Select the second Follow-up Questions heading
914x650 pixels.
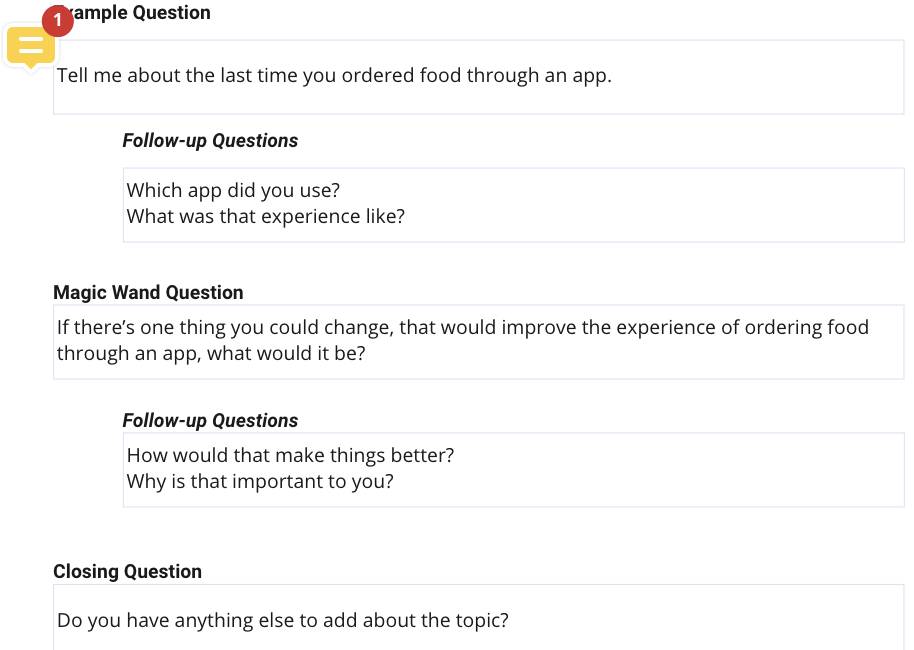(210, 420)
